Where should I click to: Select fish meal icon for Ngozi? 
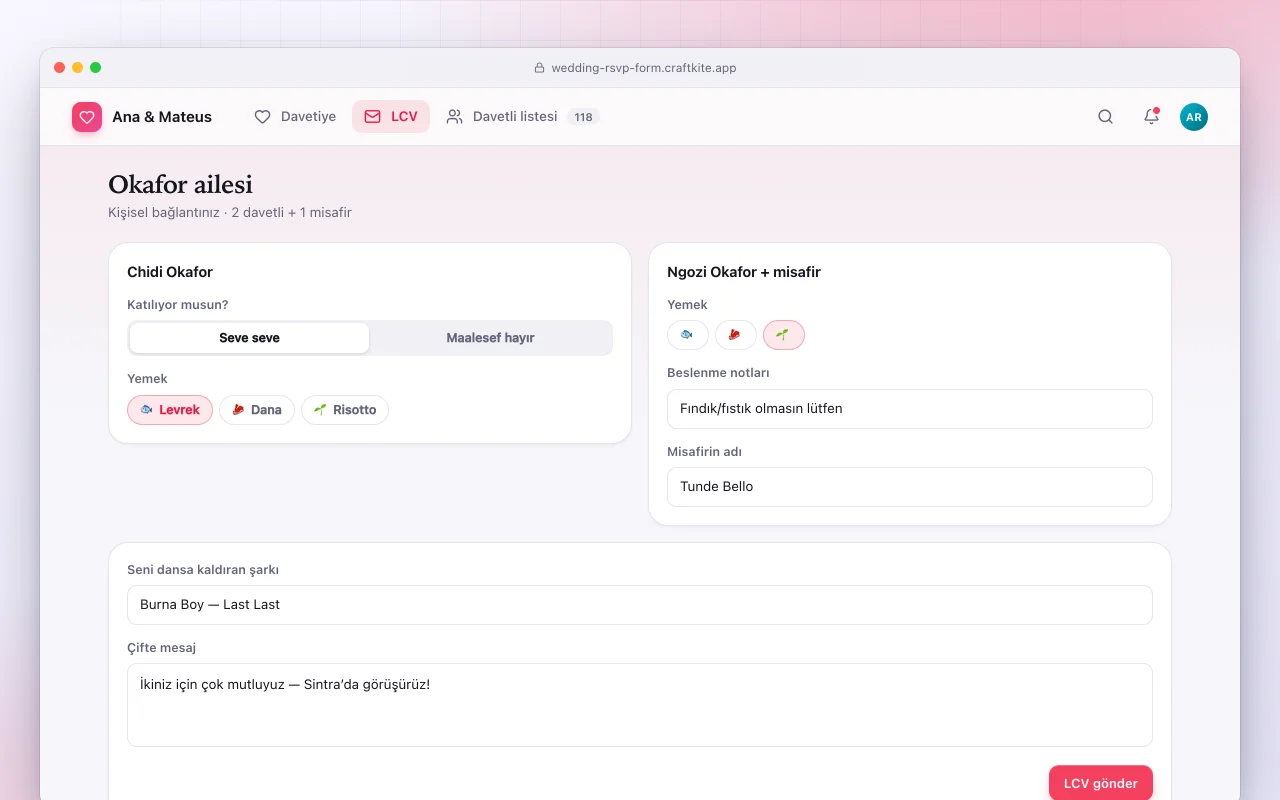[x=688, y=335]
